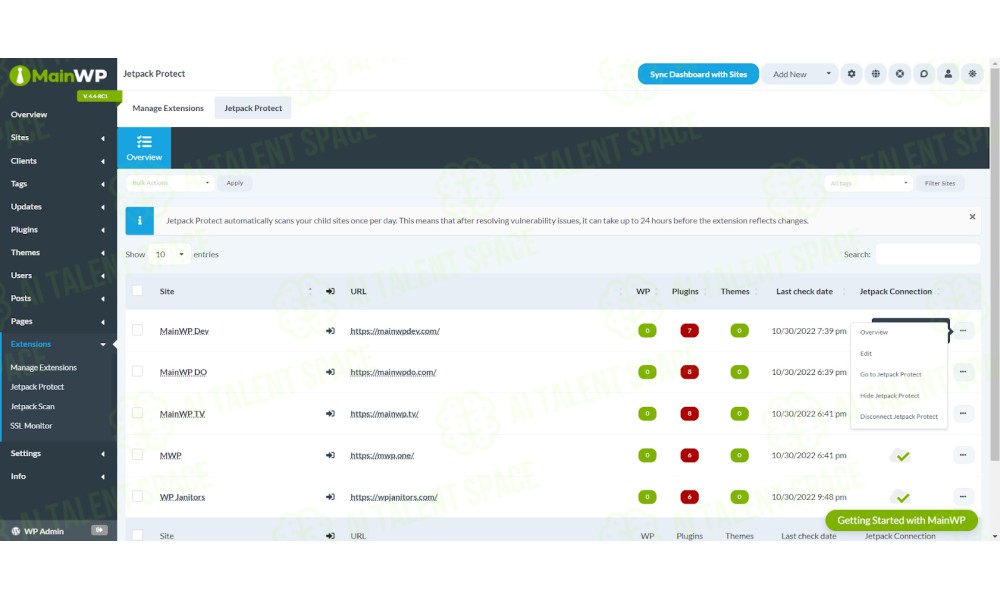
Task: Select the Jetpack Protect tab
Action: [253, 108]
